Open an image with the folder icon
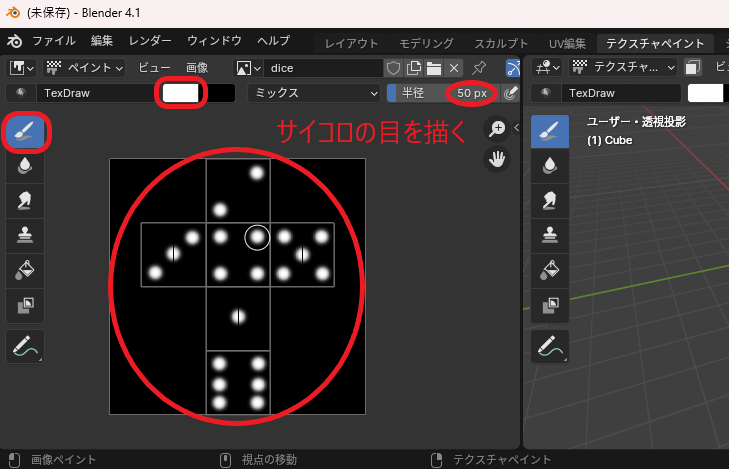Screen dimensions: 729x469 (434, 68)
